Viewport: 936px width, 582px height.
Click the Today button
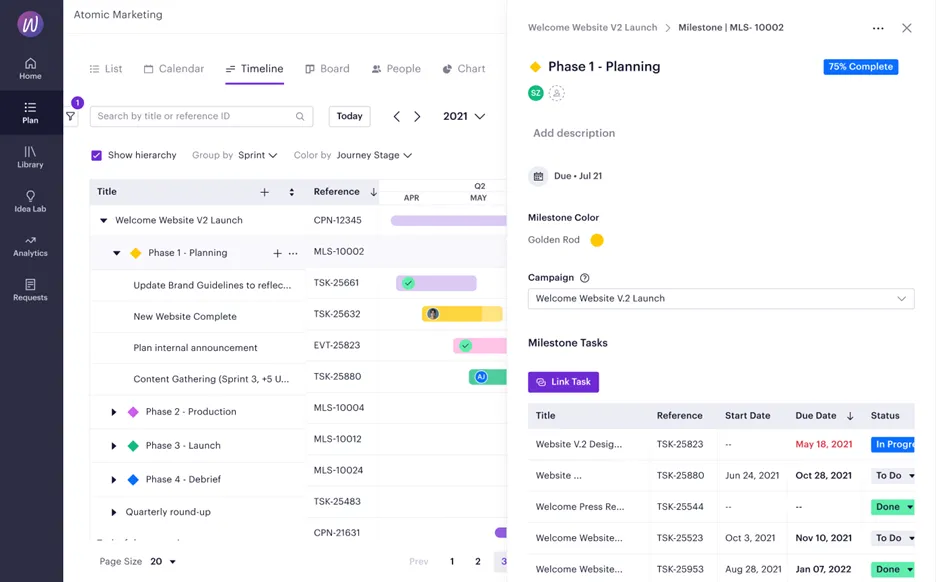(349, 116)
